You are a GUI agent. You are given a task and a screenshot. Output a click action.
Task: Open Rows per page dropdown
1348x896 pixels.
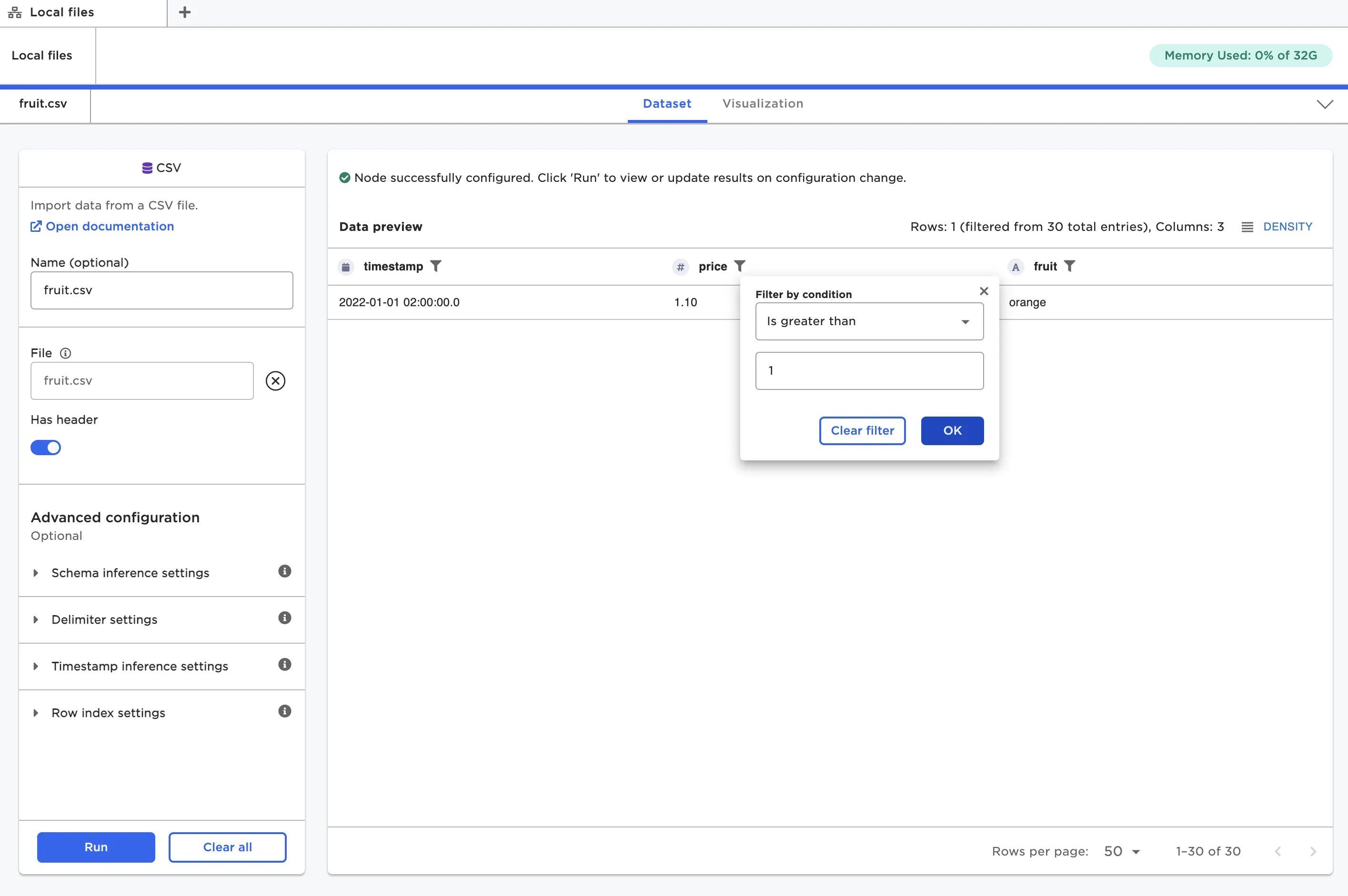1122,851
